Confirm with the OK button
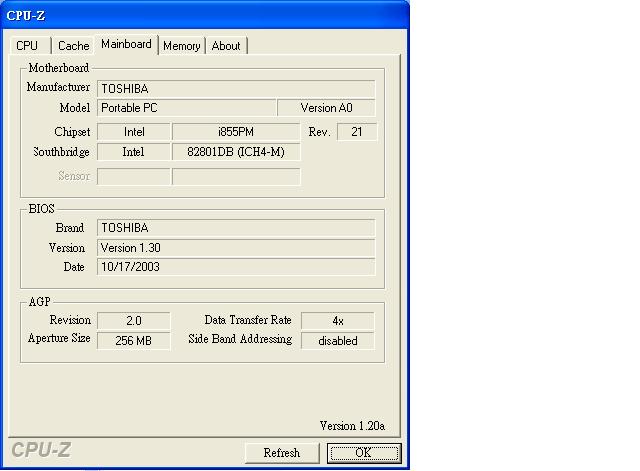Image resolution: width=640 pixels, height=471 pixels. pos(364,453)
